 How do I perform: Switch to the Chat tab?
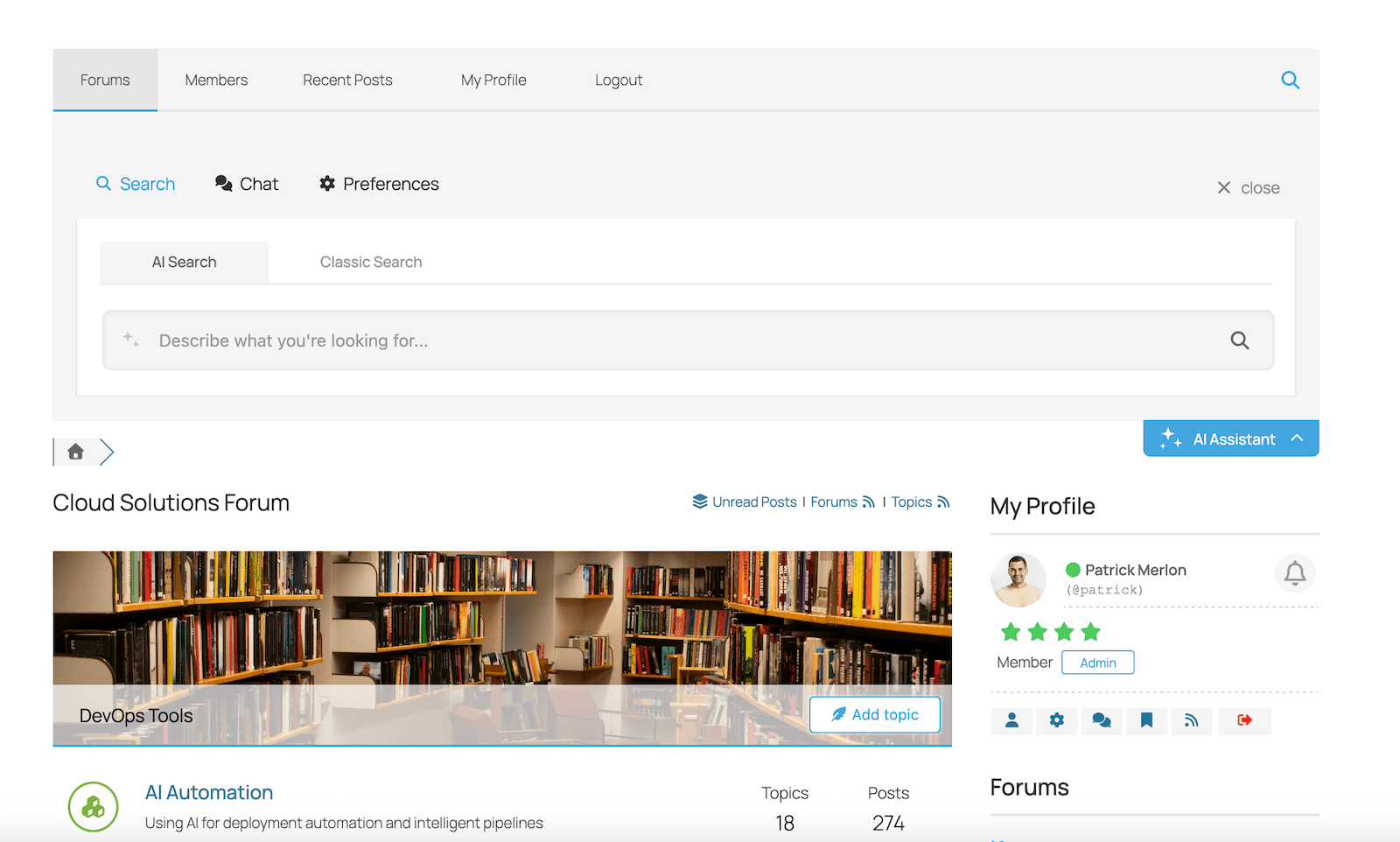click(247, 184)
